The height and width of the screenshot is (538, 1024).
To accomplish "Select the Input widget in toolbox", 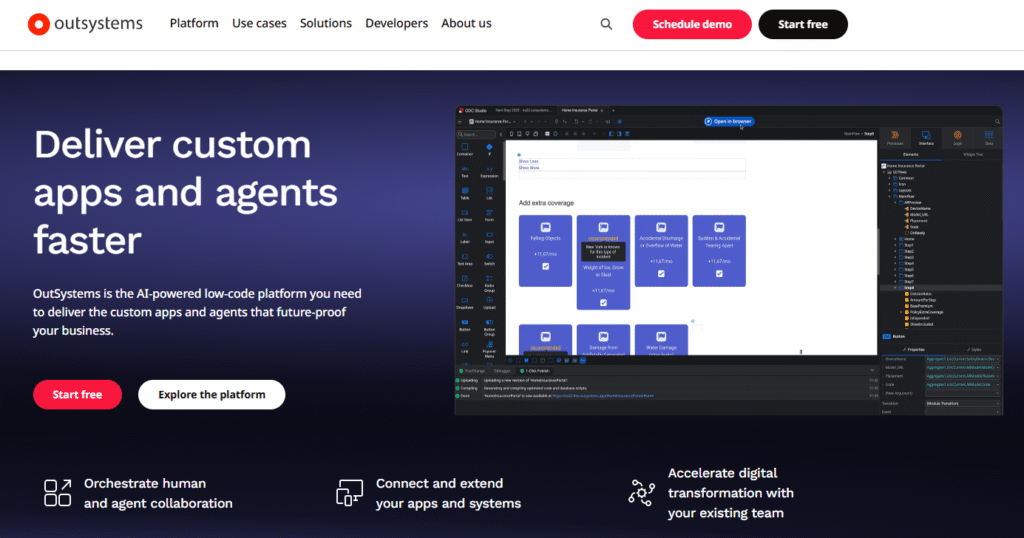I will (489, 238).
